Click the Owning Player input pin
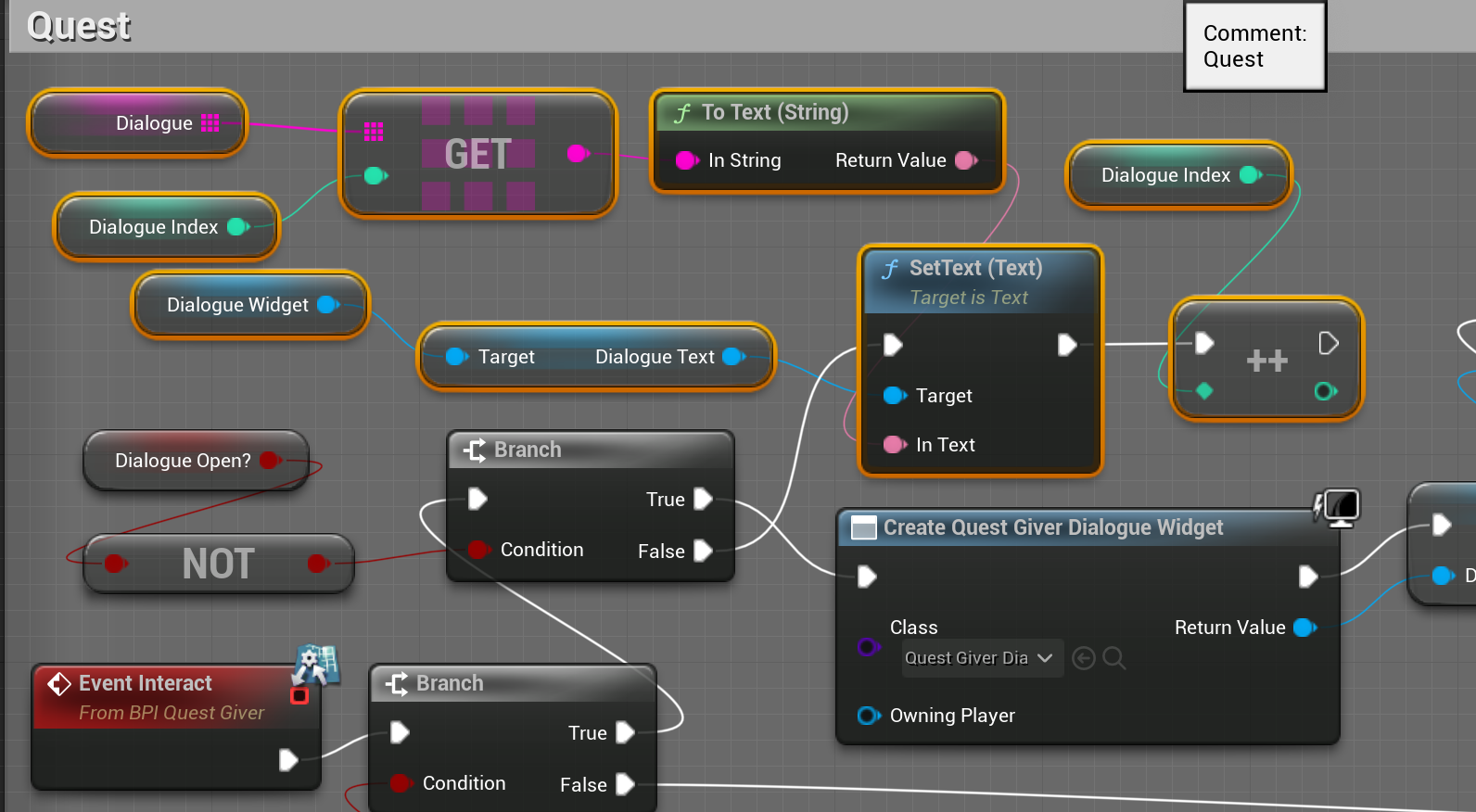The image size is (1476, 812). (x=869, y=716)
